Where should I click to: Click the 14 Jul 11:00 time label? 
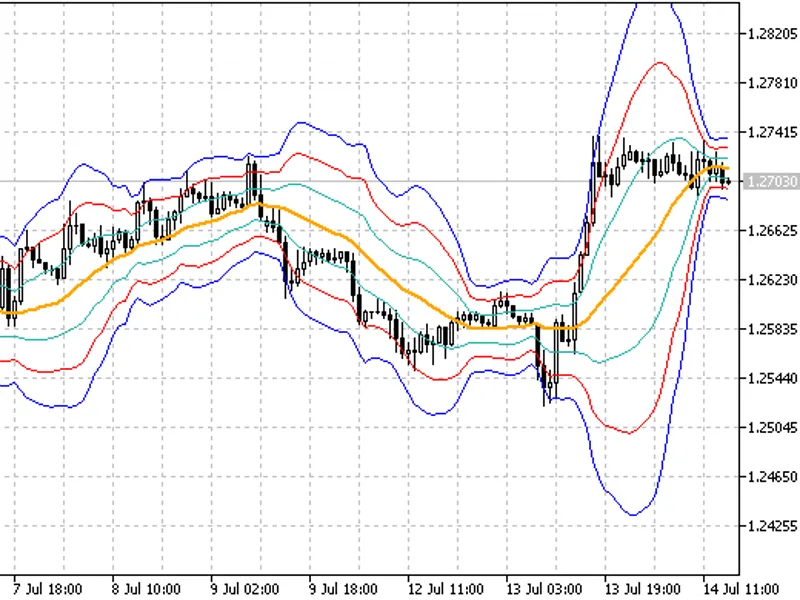[741, 589]
